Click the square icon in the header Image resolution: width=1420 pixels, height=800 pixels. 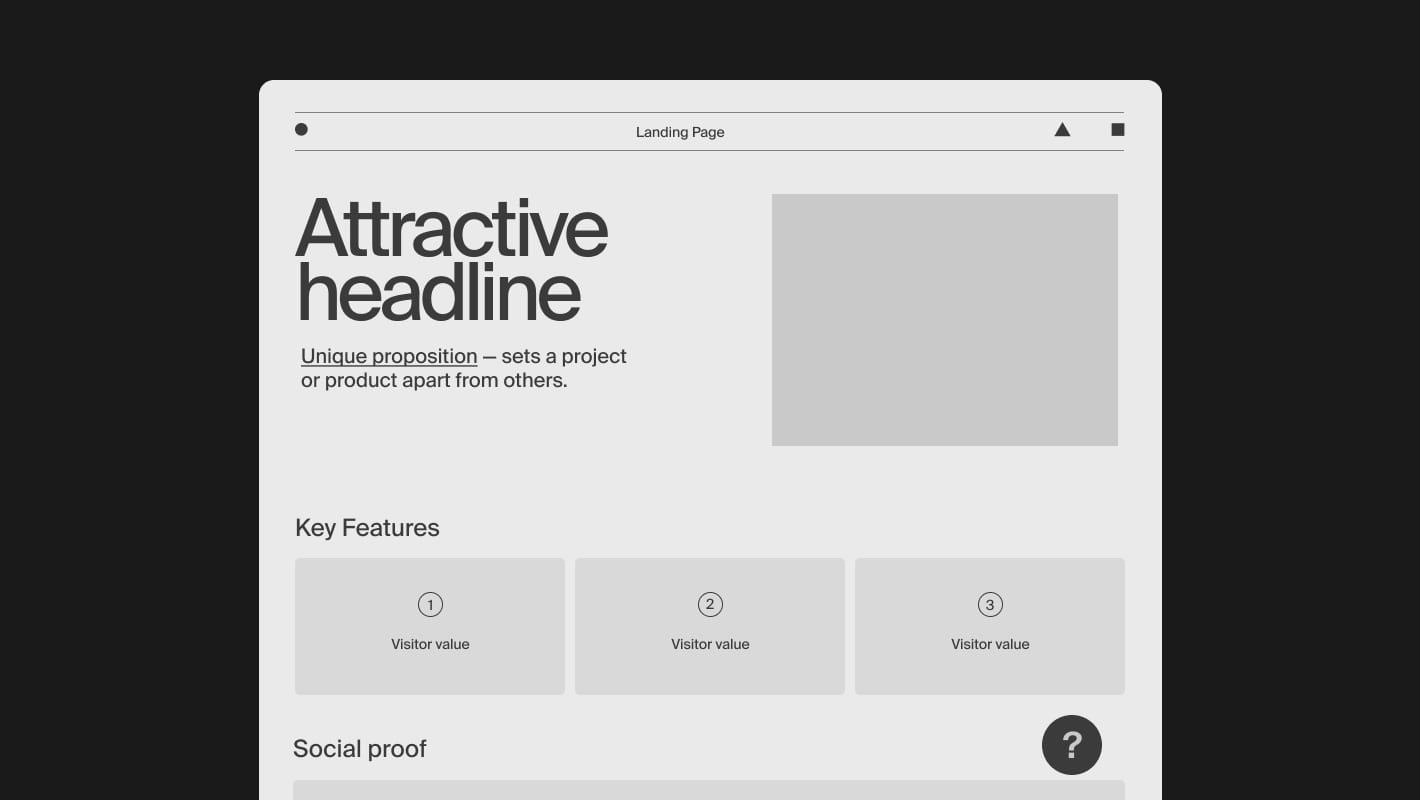1118,129
